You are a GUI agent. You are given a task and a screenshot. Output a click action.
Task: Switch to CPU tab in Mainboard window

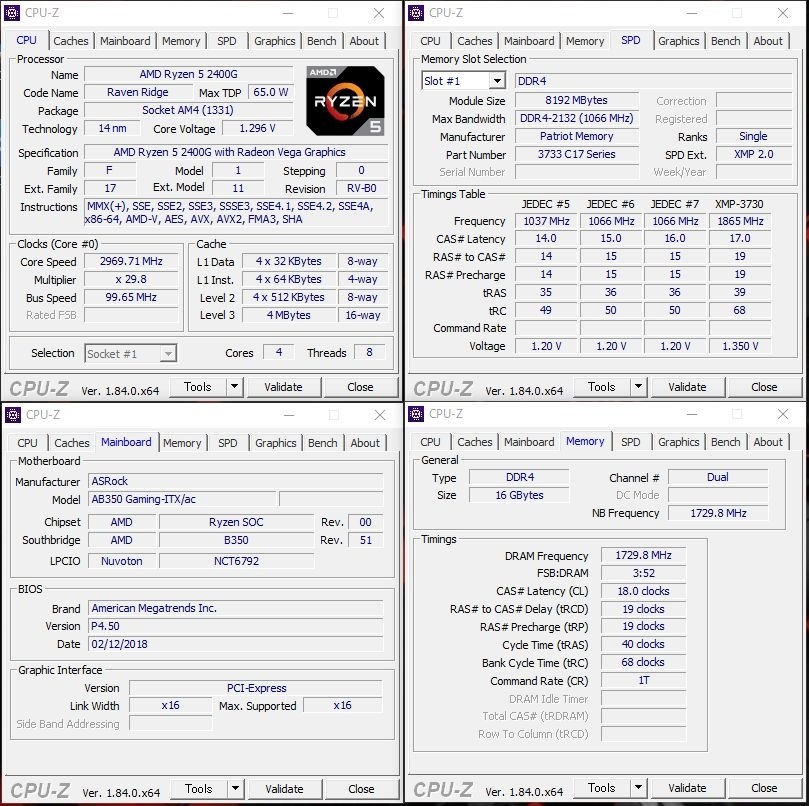(x=27, y=443)
